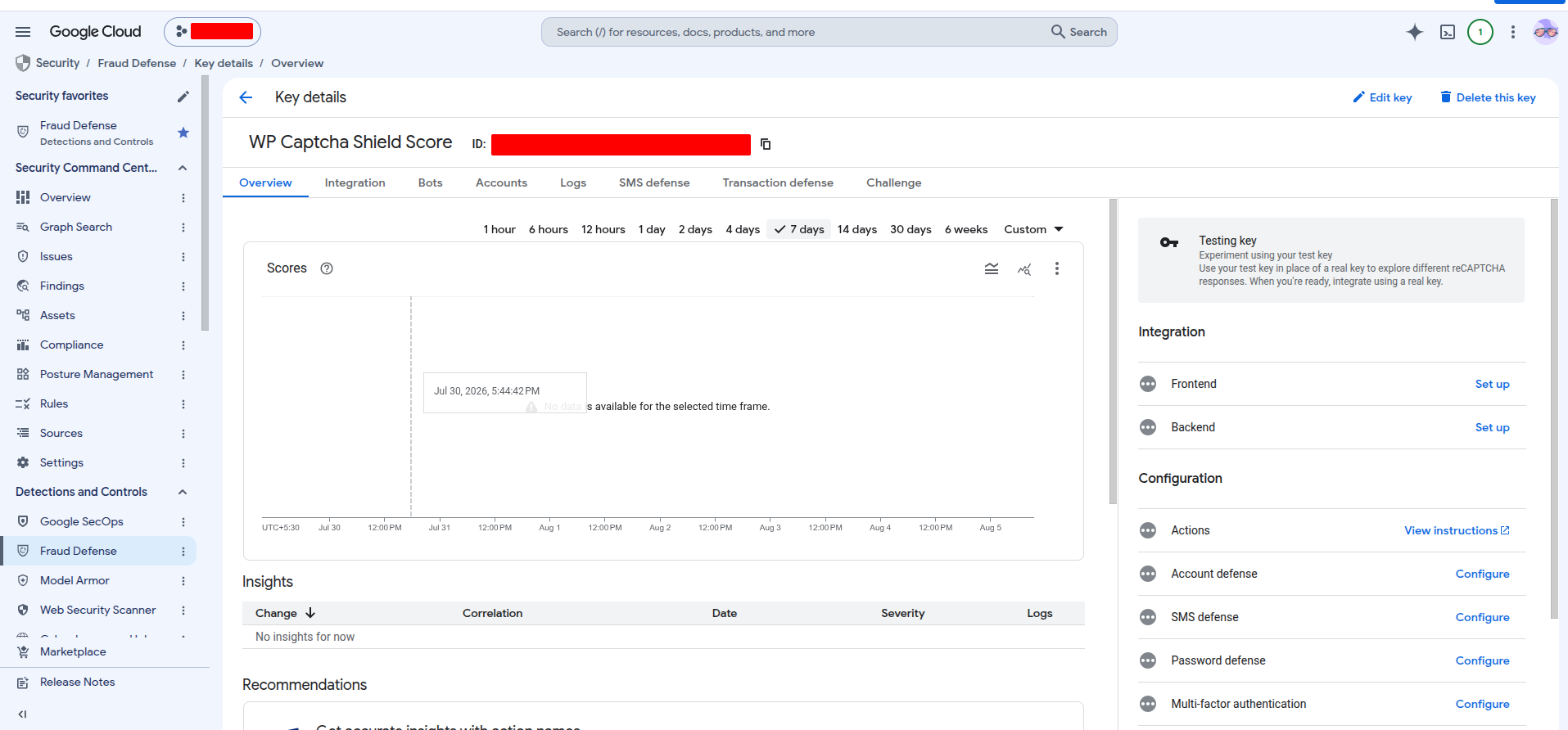
Task: Open more options for Compliance sidebar item
Action: 183,345
